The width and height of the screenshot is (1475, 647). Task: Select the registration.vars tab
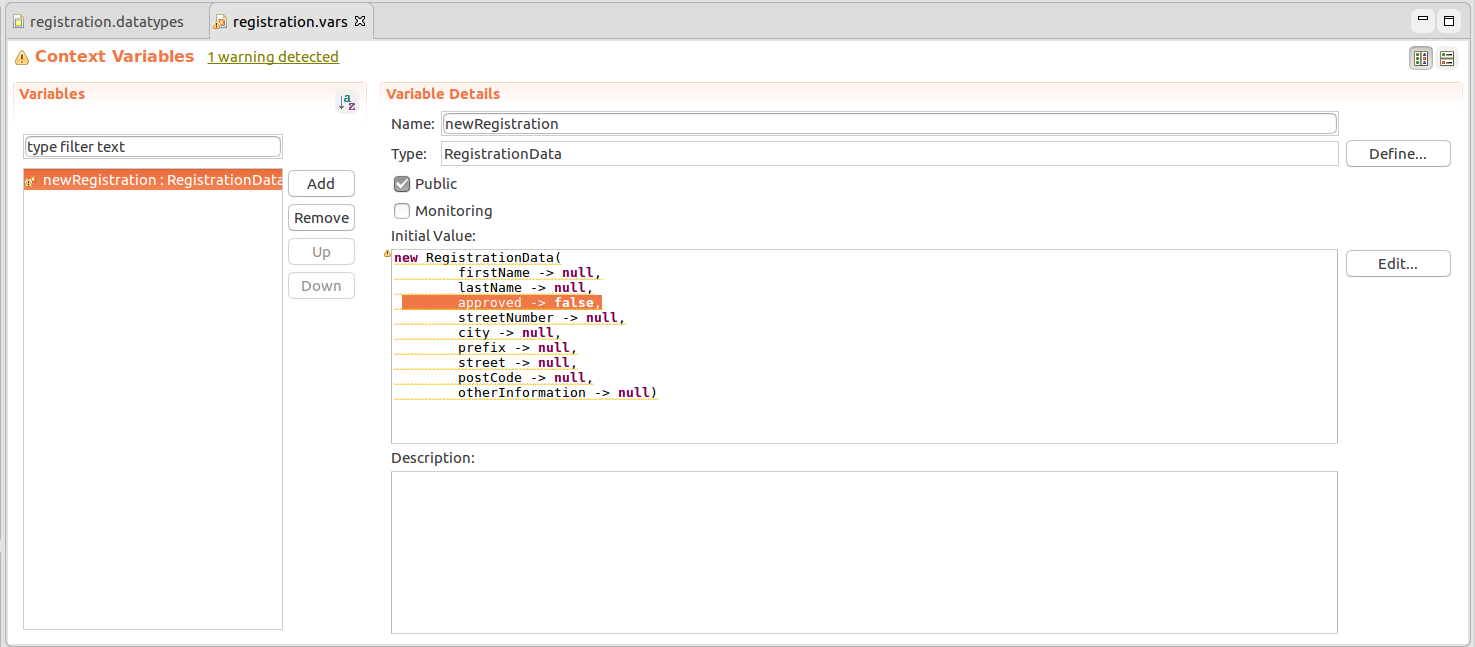coord(290,21)
